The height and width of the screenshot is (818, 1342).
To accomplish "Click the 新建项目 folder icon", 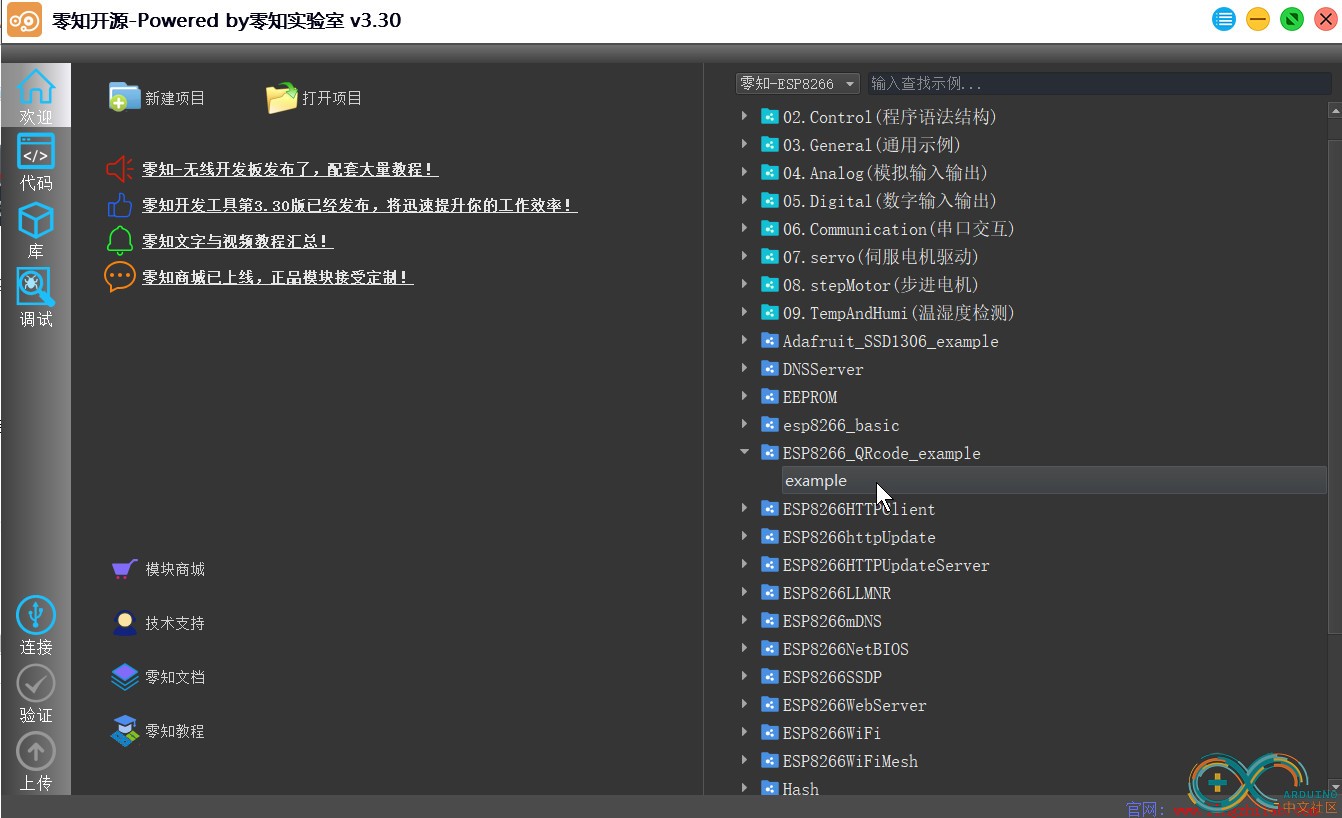I will [124, 97].
